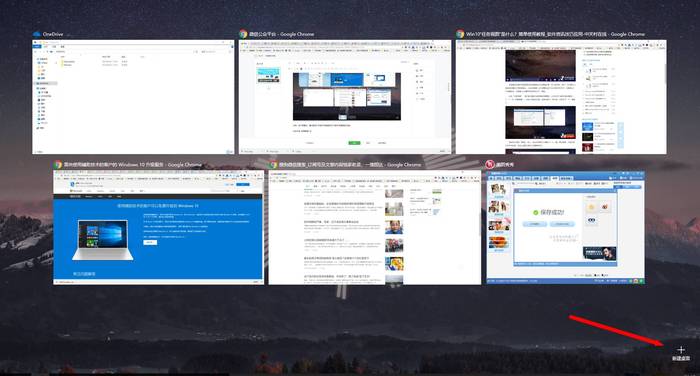Screen dimensions: 700x376
Task: Click the 美图秀秀 title text
Action: [x=505, y=164]
